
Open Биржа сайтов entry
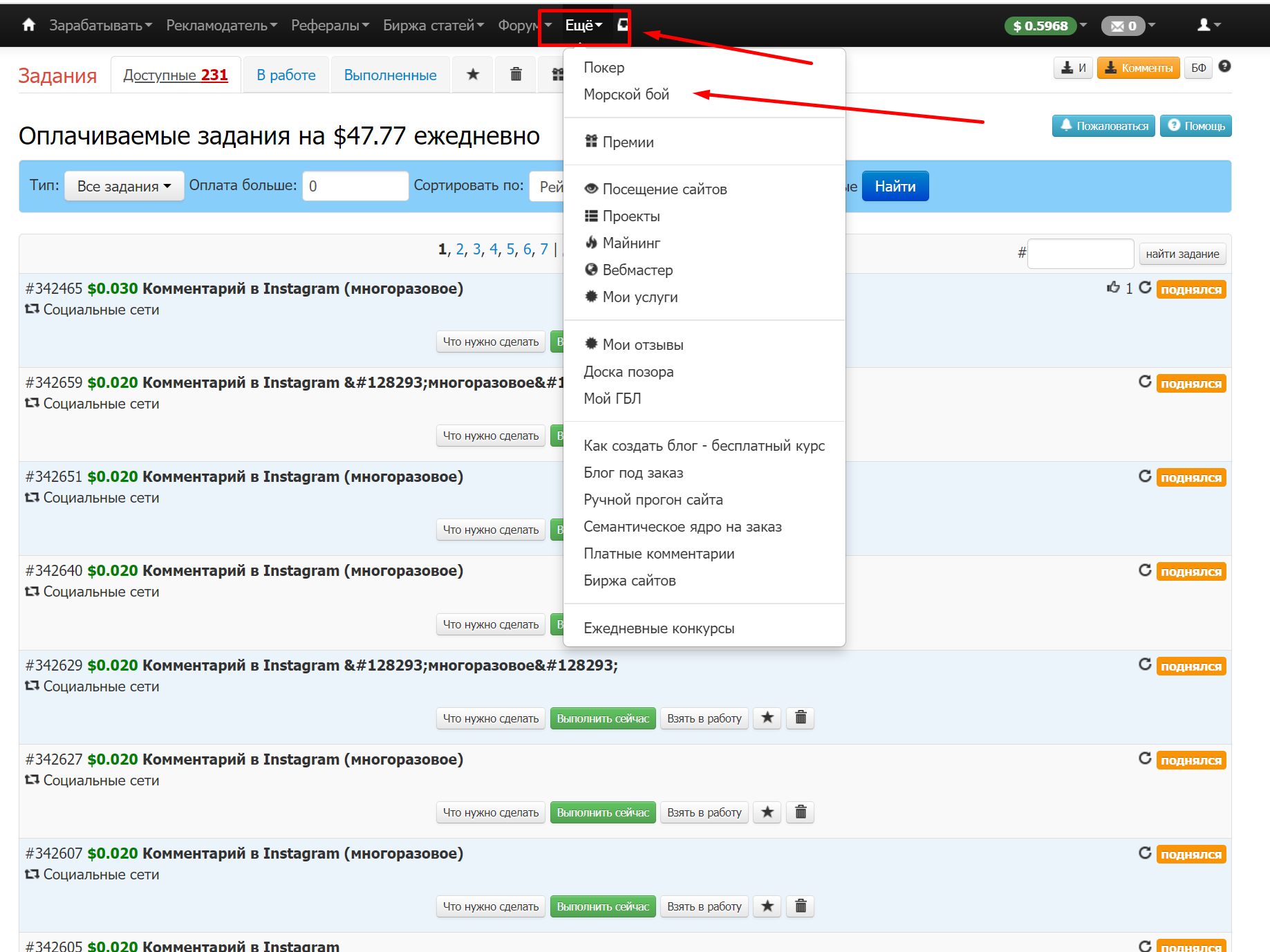629,581
